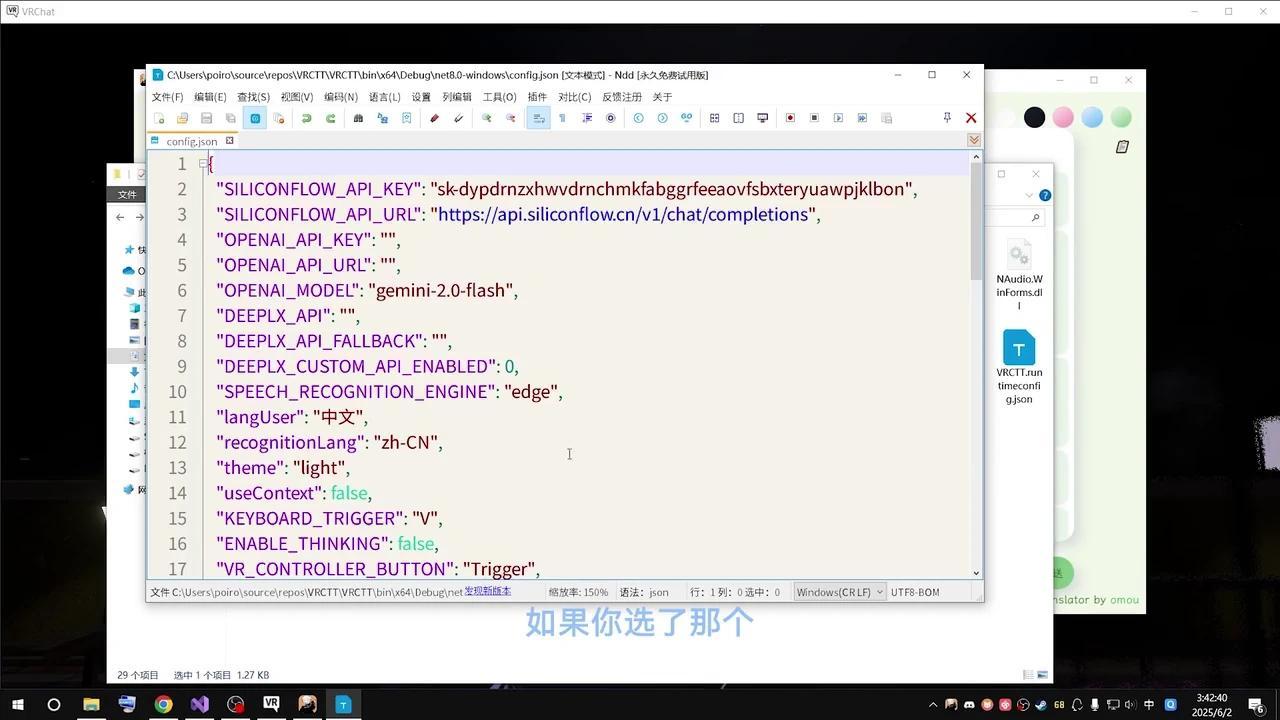Click the 缩放率: 150% status entry
Screen dimensions: 1280x720
tap(578, 592)
